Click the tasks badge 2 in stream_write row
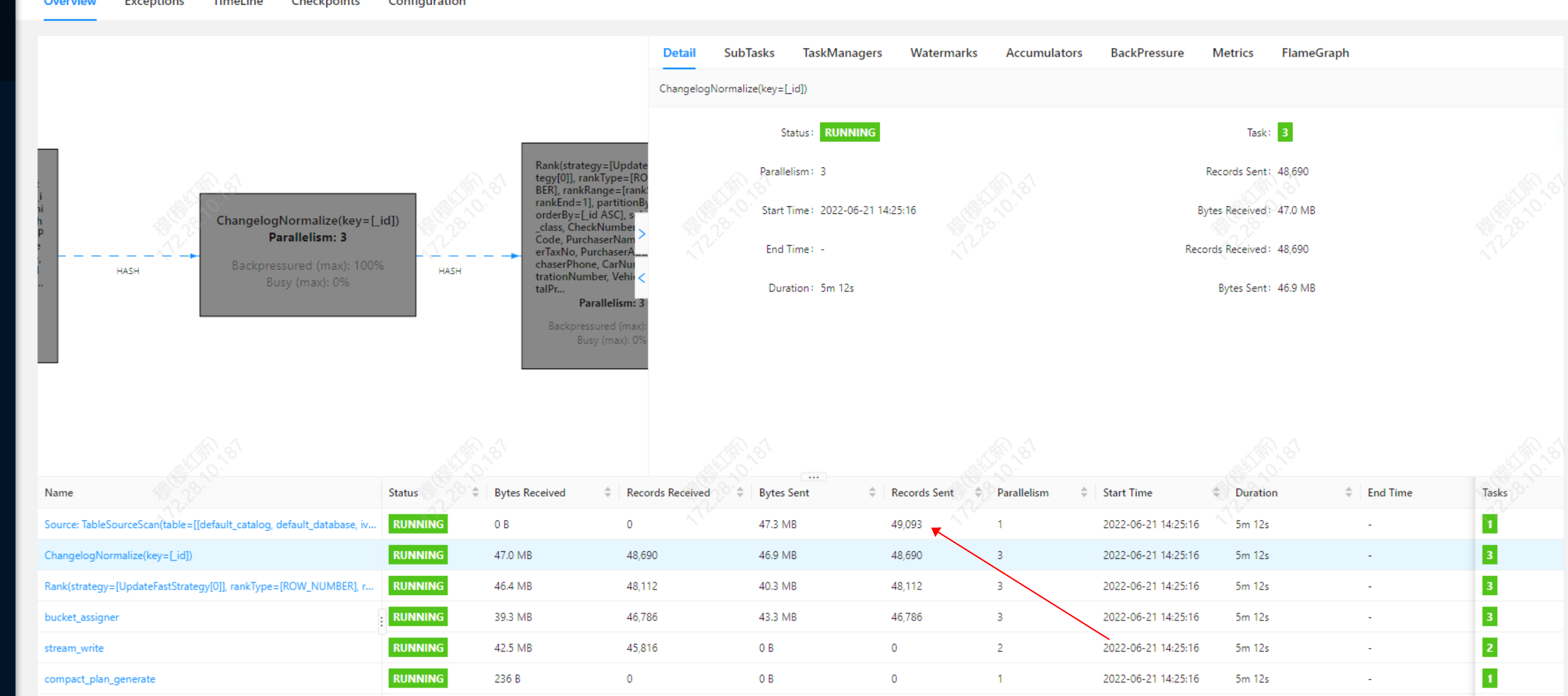Viewport: 1568px width, 696px height. coord(1490,648)
